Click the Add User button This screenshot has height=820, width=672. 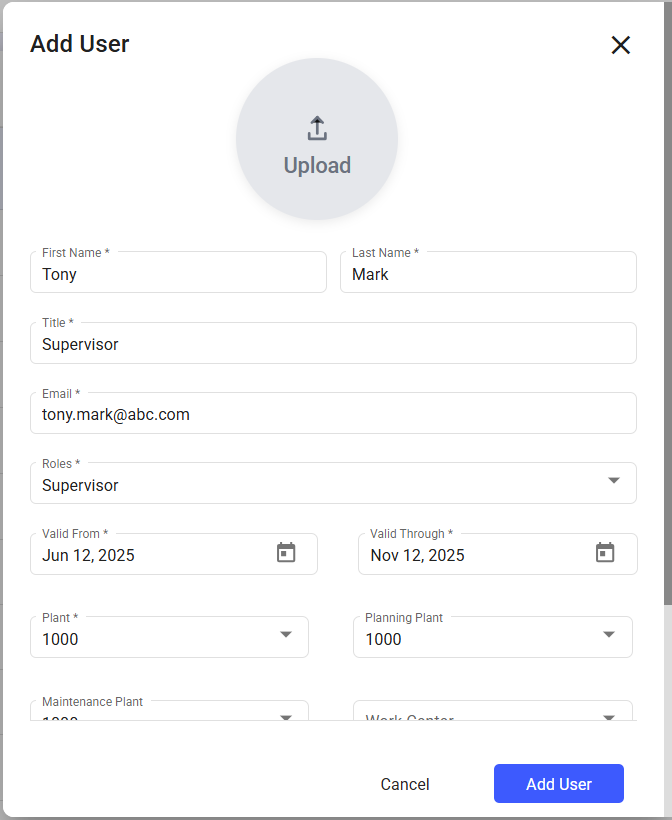(558, 784)
